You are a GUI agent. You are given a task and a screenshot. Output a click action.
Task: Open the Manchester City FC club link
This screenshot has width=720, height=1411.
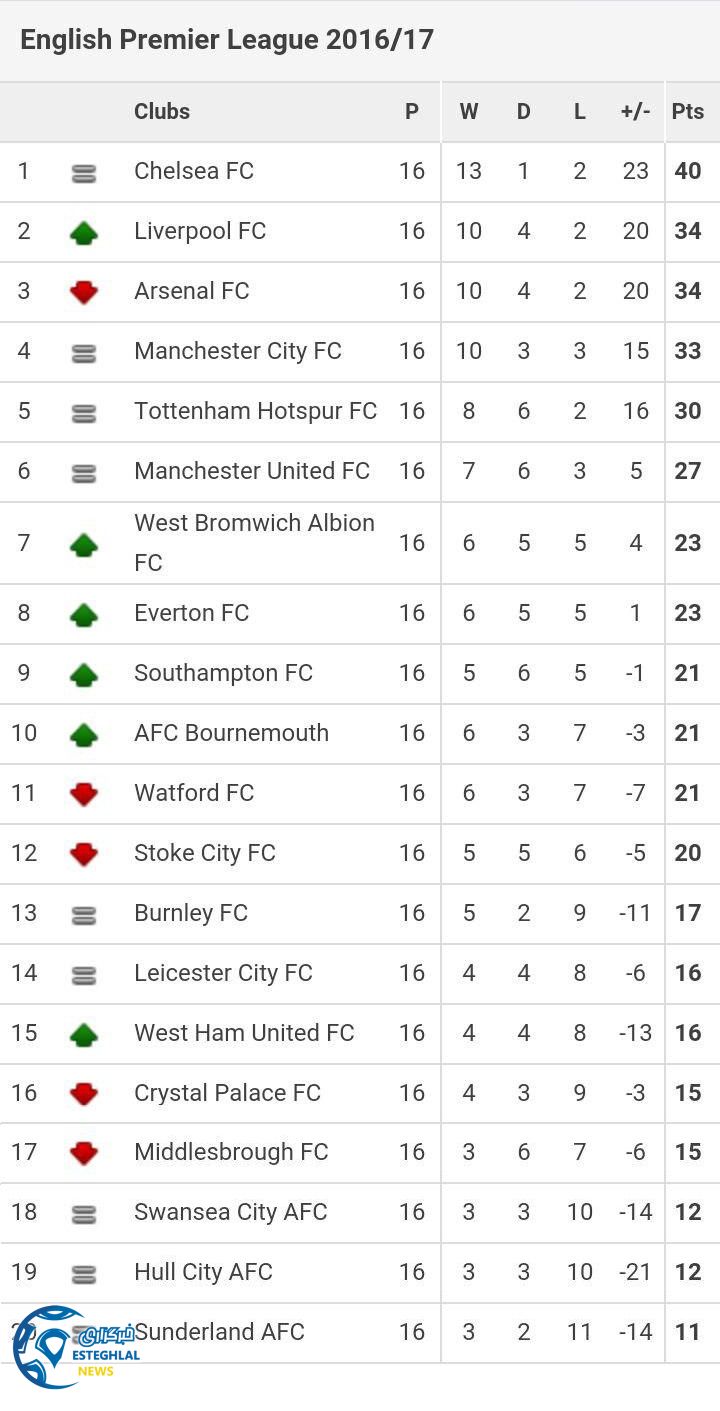(x=238, y=351)
